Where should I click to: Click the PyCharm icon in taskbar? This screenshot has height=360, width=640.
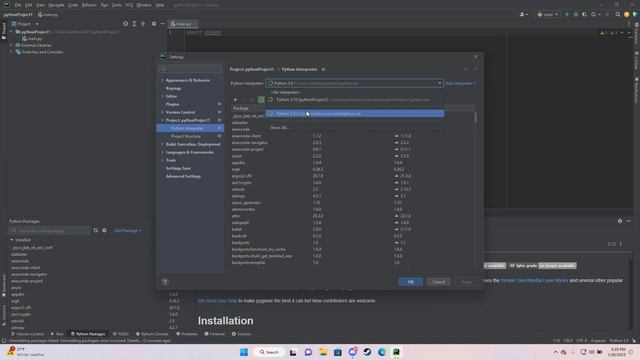point(396,352)
